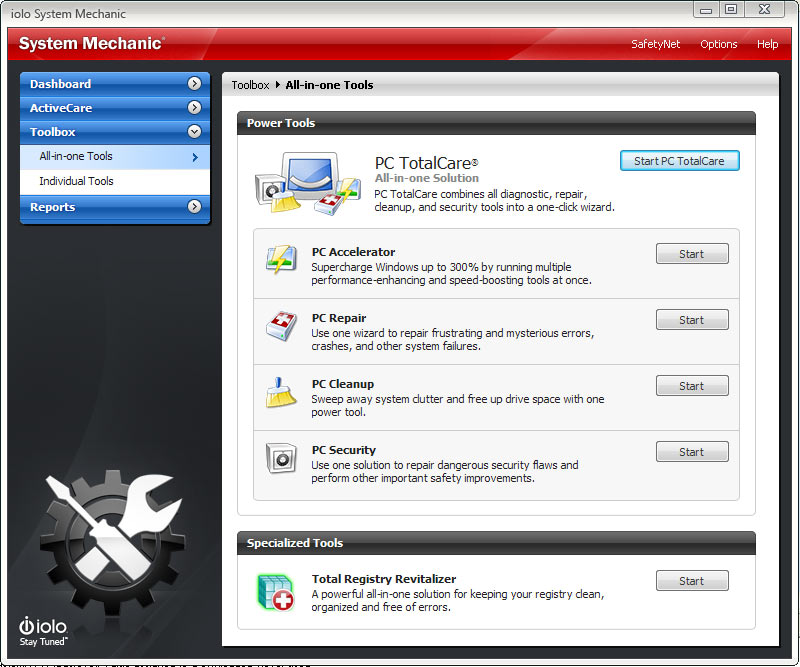Open the ActiveCare menu
The height and width of the screenshot is (667, 800).
click(115, 108)
